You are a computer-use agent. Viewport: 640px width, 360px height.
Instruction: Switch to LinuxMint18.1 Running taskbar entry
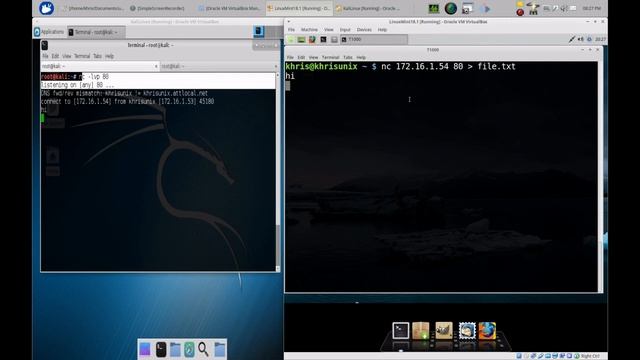(x=298, y=8)
